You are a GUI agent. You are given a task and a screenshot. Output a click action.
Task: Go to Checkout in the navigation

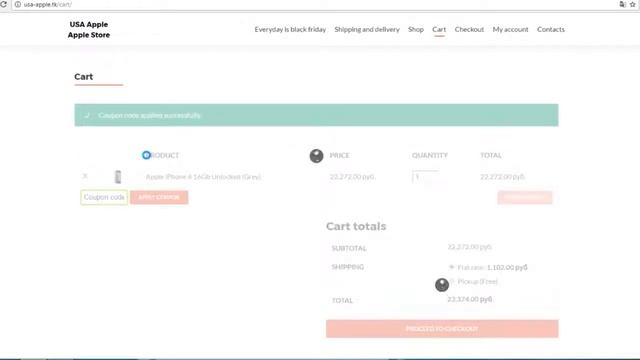pyautogui.click(x=469, y=29)
